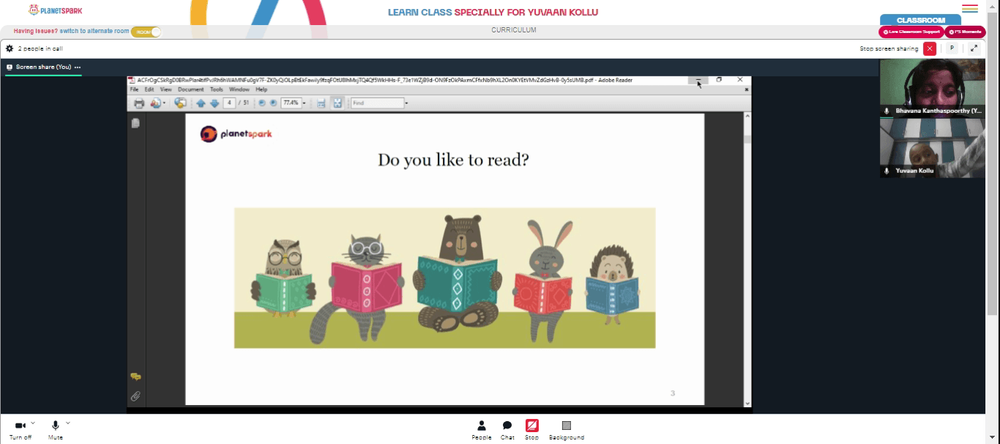Open Edit menu in Adobe Reader
This screenshot has width=1000, height=444.
[x=149, y=89]
